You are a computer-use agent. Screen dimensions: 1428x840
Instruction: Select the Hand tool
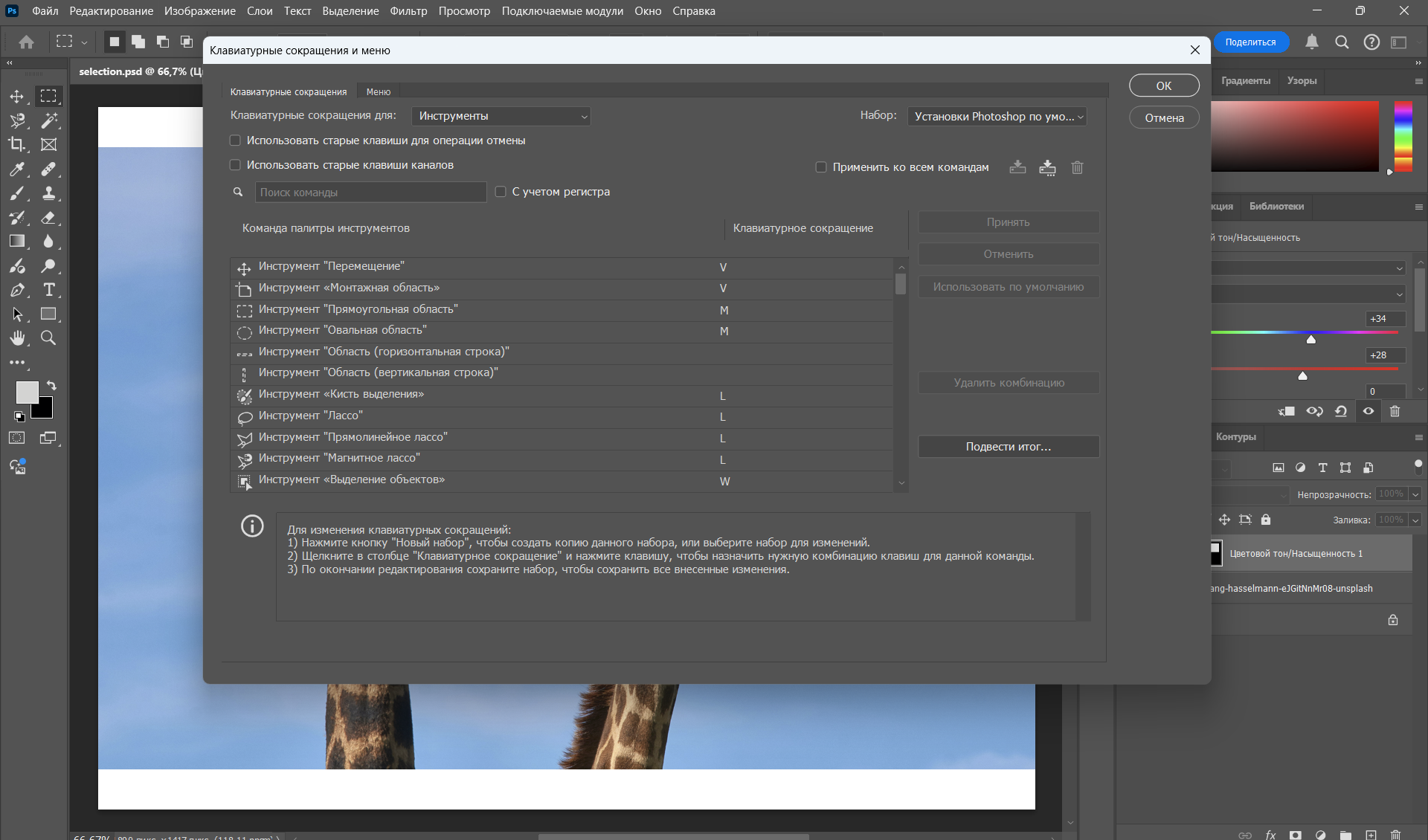[16, 338]
